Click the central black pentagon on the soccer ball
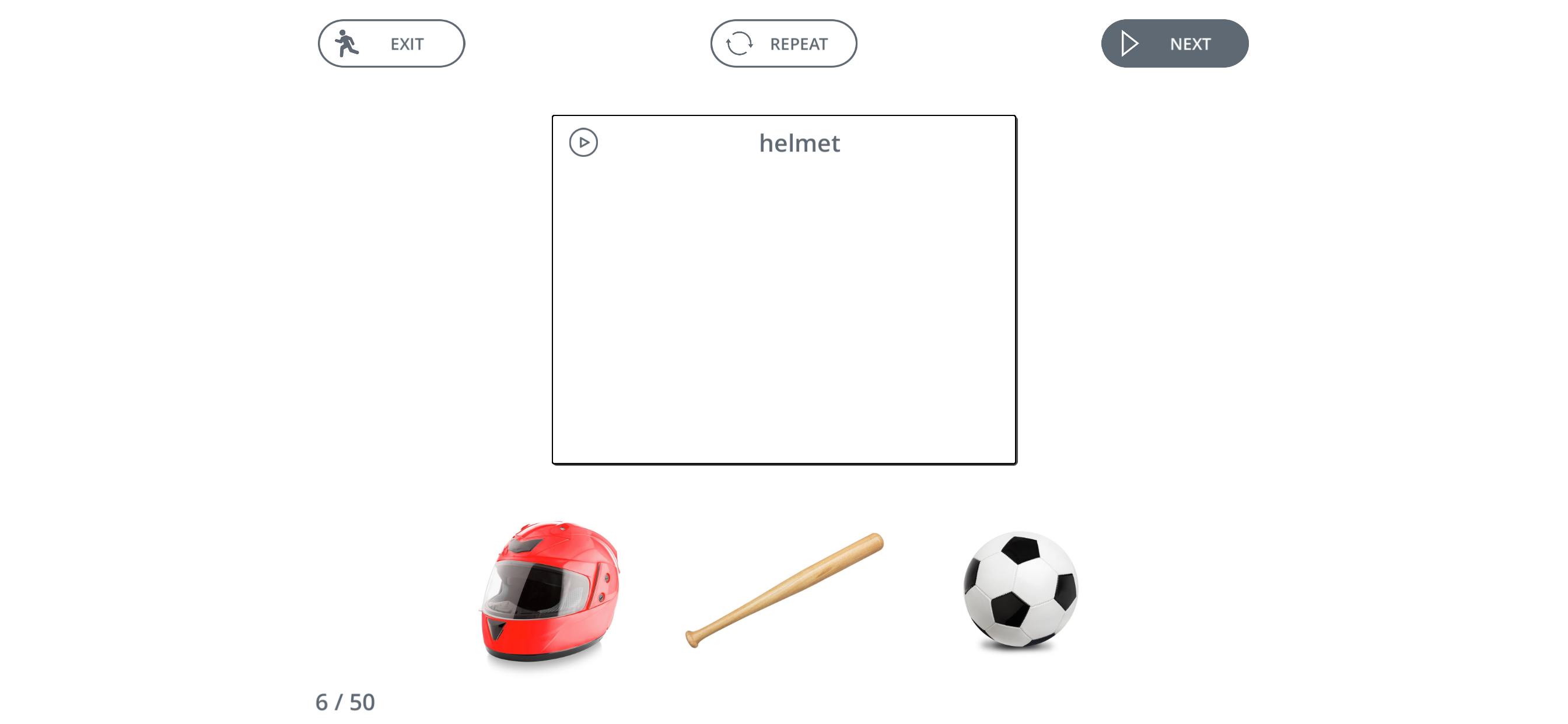 click(1010, 609)
